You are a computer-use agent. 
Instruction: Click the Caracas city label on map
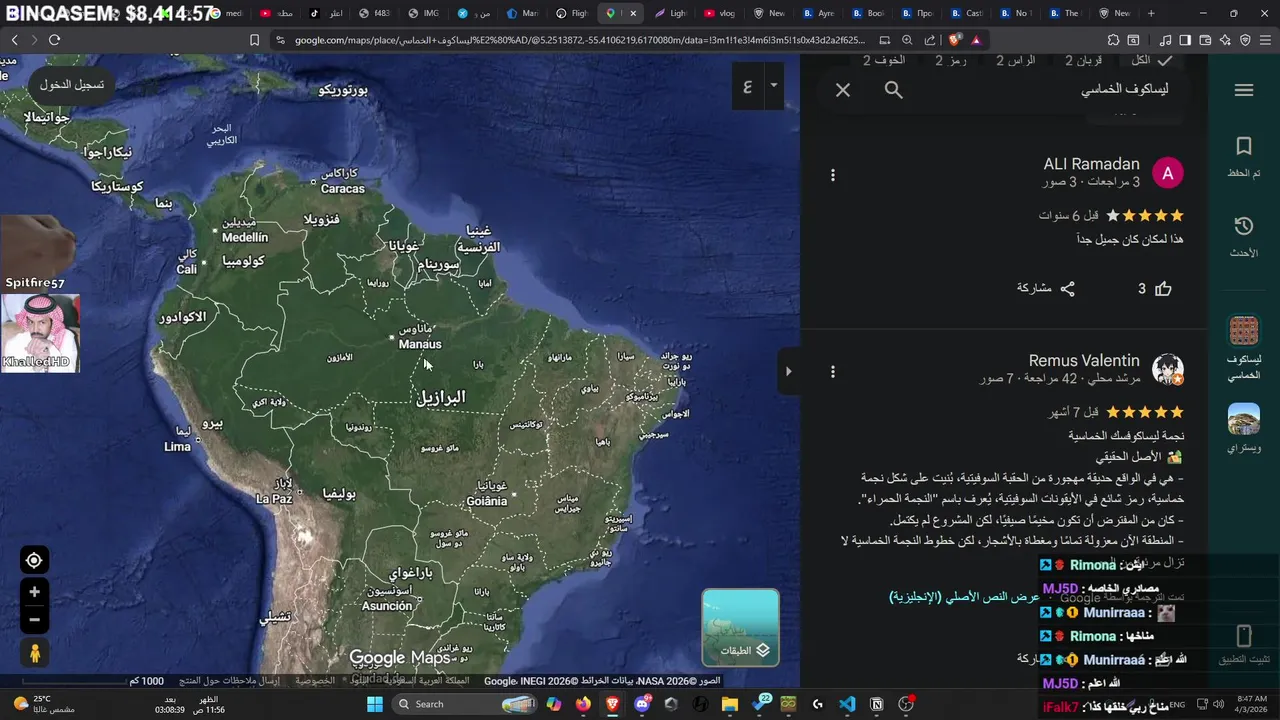pos(343,189)
